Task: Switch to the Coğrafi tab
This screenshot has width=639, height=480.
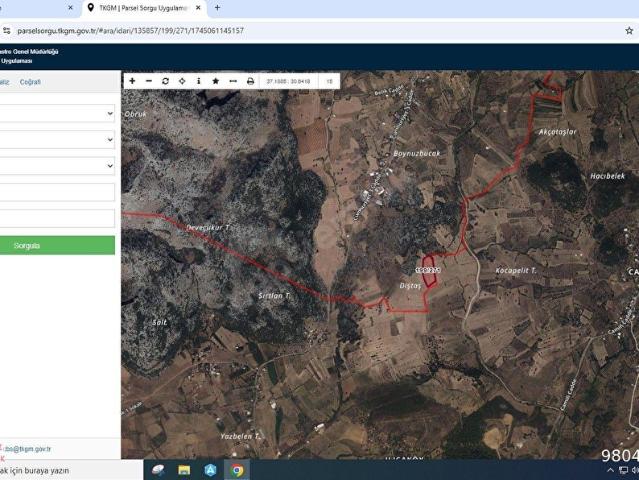Action: (30, 82)
